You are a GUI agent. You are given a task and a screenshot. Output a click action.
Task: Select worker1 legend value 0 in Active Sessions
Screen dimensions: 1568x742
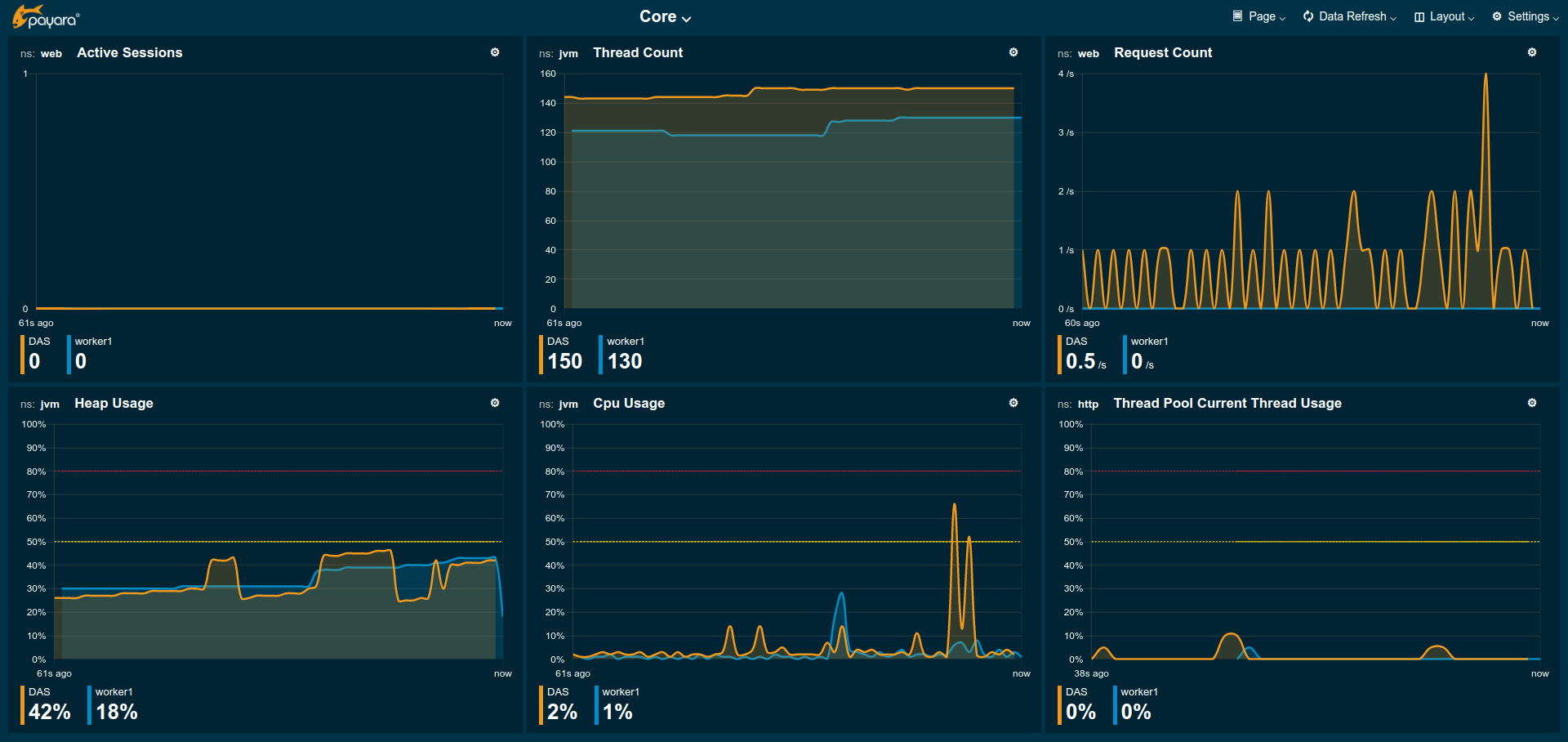click(91, 355)
